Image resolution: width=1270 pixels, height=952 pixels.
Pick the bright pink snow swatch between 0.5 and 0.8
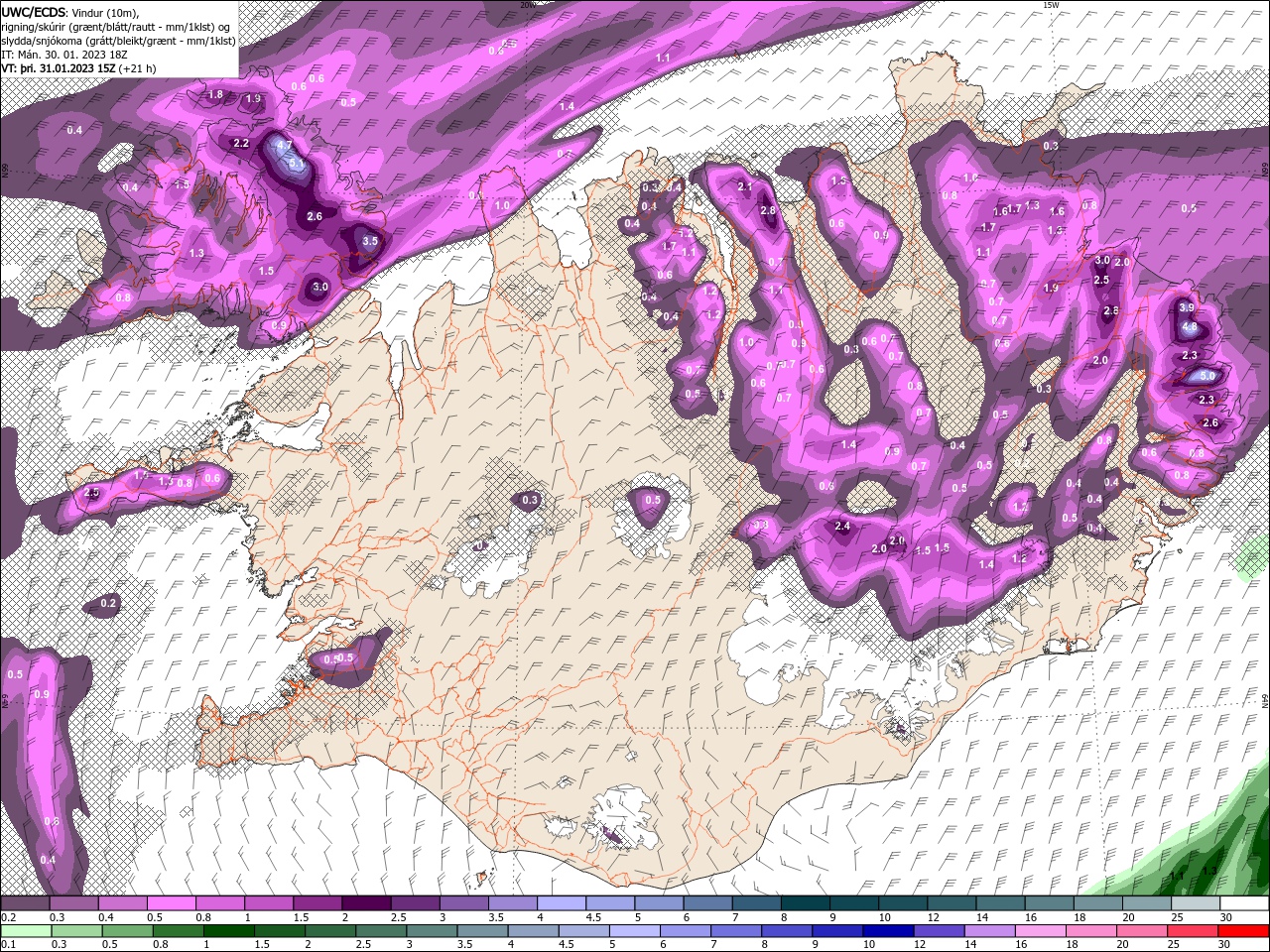coord(172,903)
